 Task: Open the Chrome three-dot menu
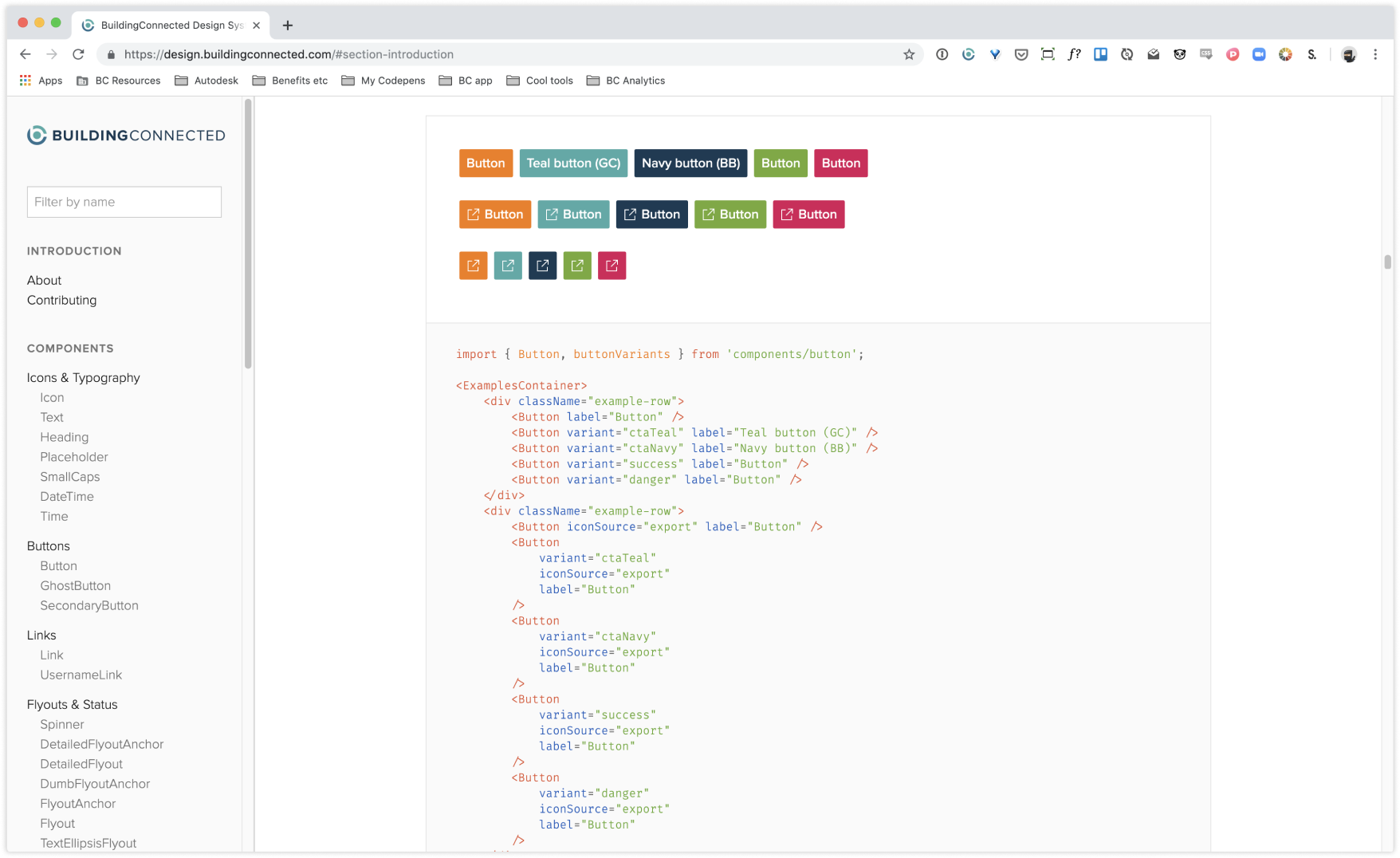tap(1375, 54)
